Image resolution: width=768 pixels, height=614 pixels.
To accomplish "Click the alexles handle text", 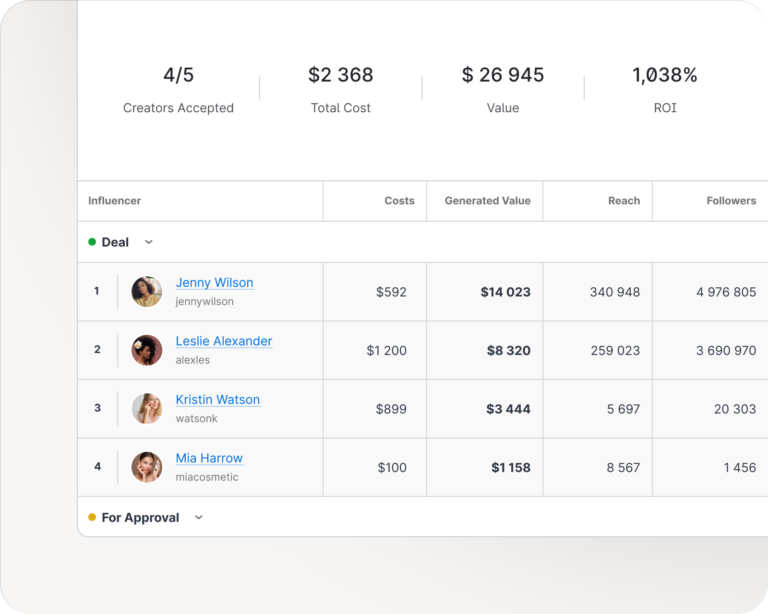I will 192,360.
